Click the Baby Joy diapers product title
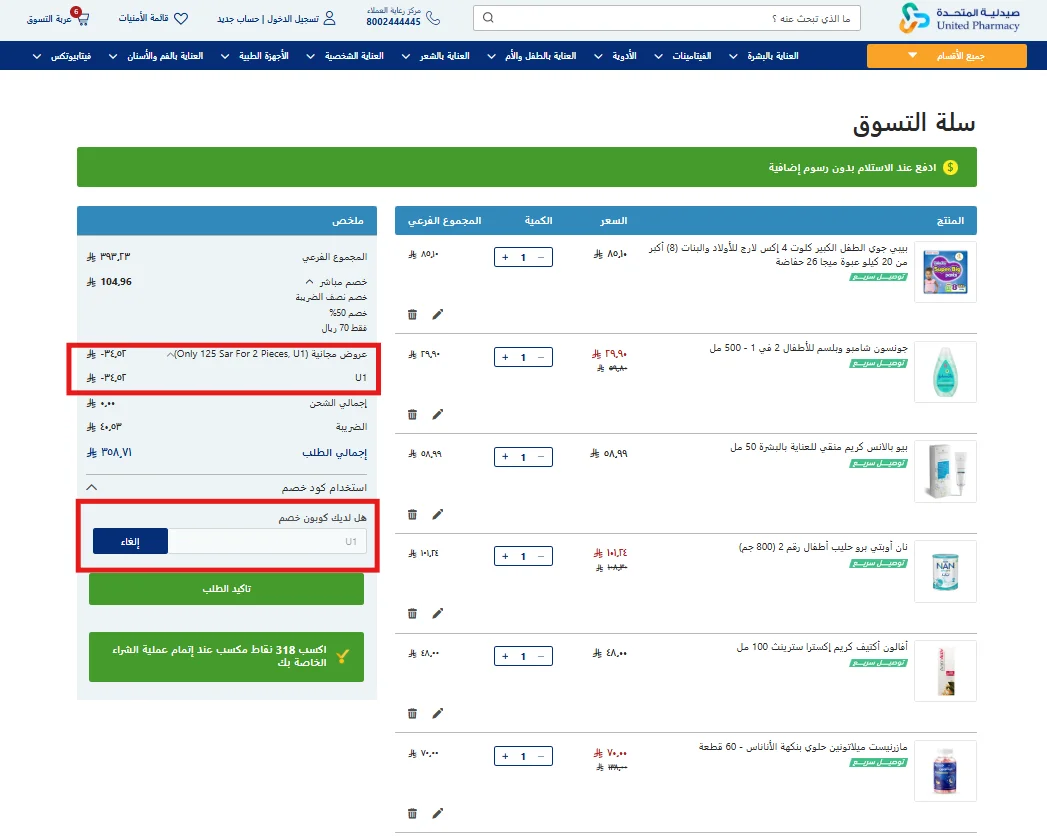Screen dimensions: 1047x836 point(779,254)
